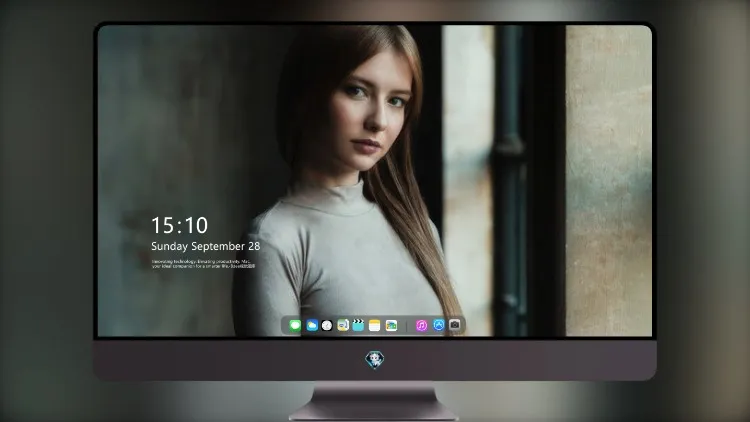Select the Sunday September 28 date
The image size is (750, 422).
pyautogui.click(x=206, y=246)
